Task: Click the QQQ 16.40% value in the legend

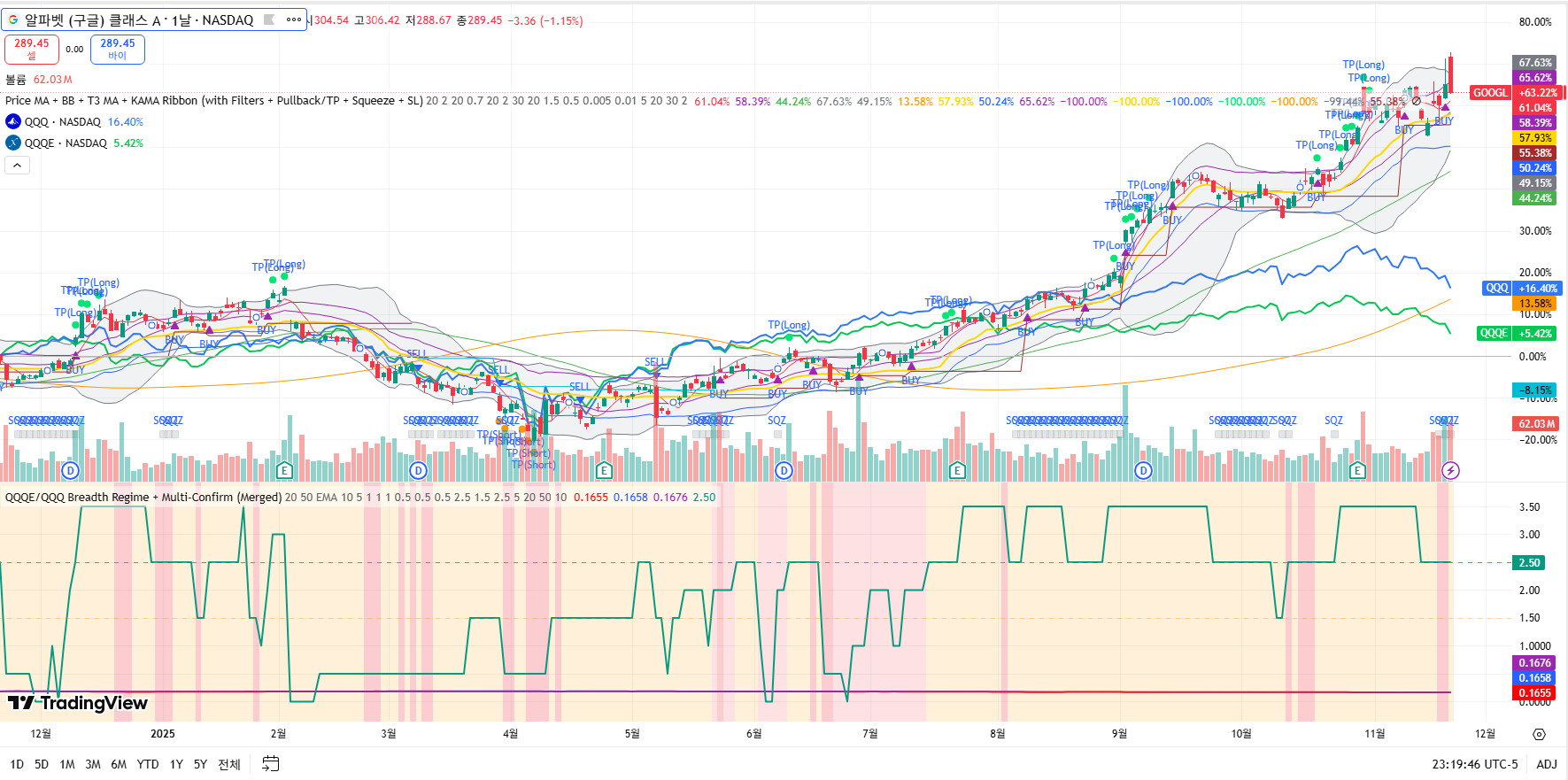Action: [125, 121]
